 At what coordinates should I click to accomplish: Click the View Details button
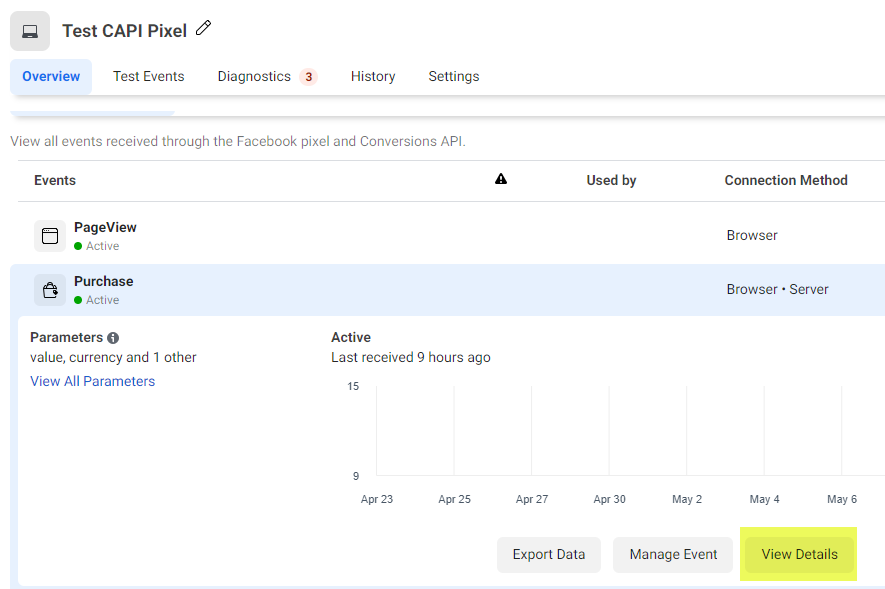click(x=799, y=555)
